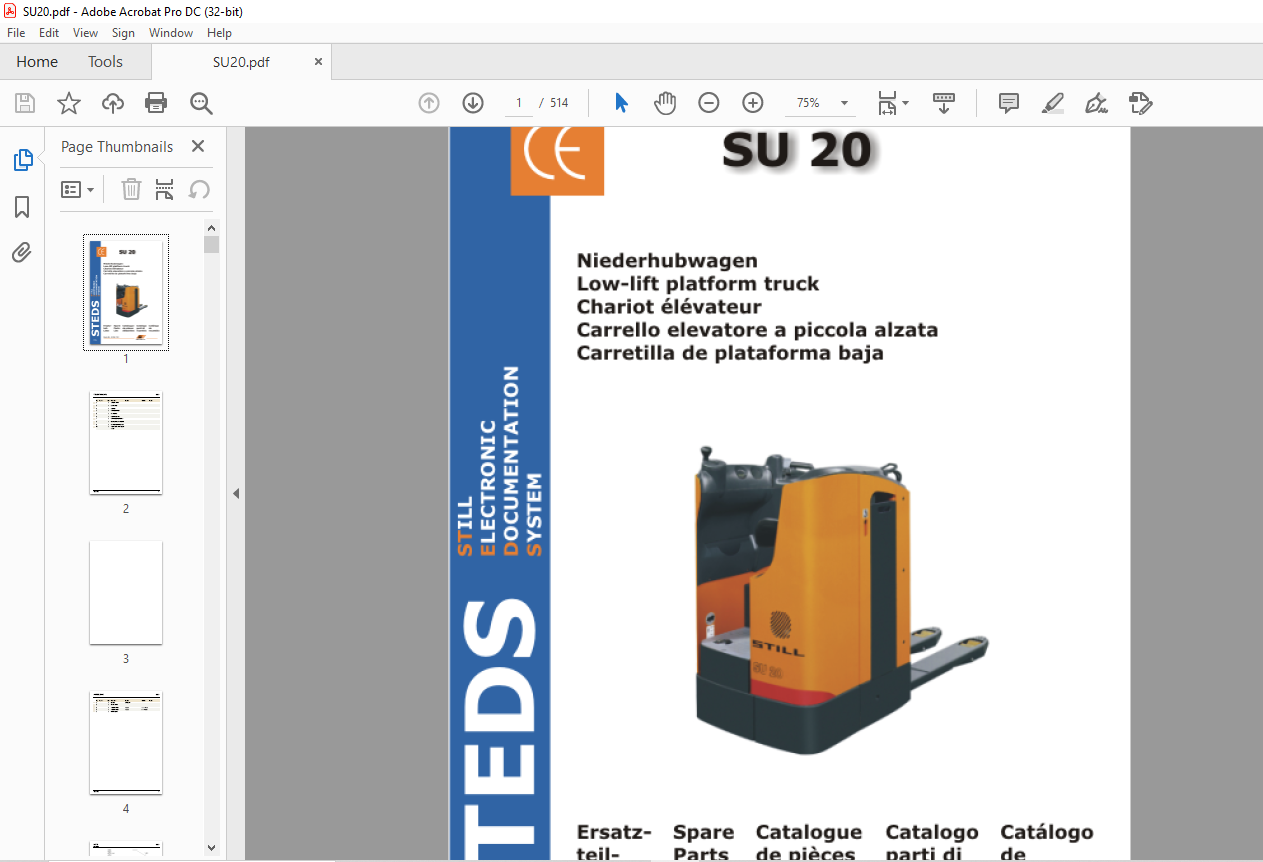Open the thumbnail options dropdown menu

coord(78,189)
